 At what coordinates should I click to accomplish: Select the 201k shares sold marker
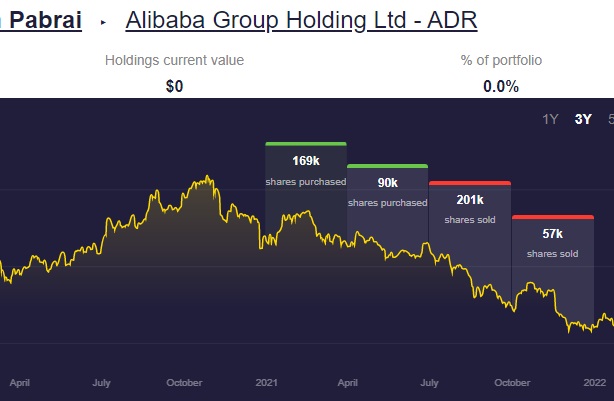pyautogui.click(x=469, y=207)
